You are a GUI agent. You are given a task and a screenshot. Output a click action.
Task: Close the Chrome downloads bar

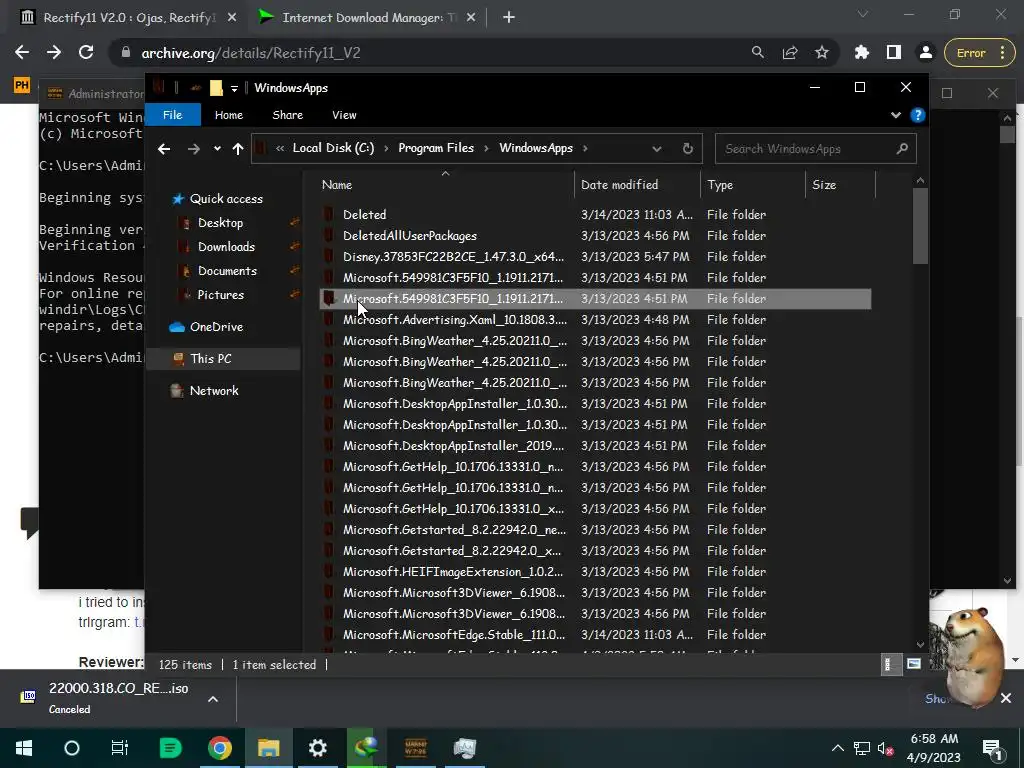[1006, 698]
